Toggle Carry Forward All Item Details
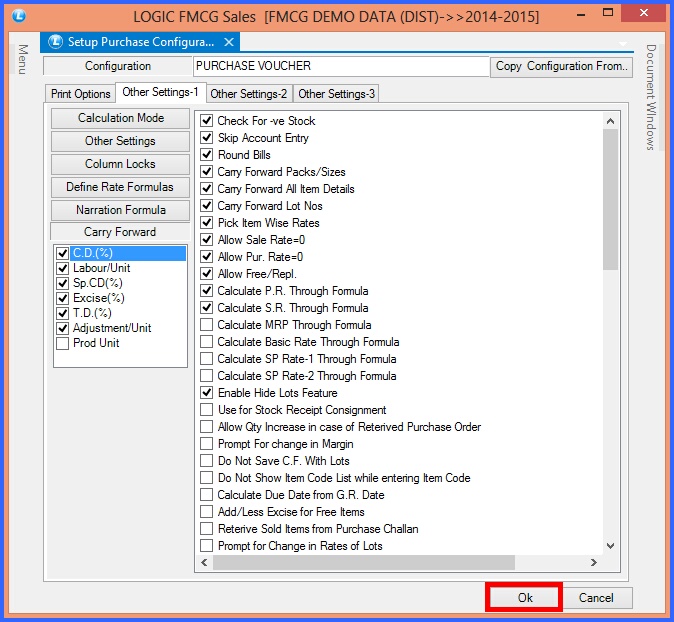674x622 pixels. tap(207, 189)
